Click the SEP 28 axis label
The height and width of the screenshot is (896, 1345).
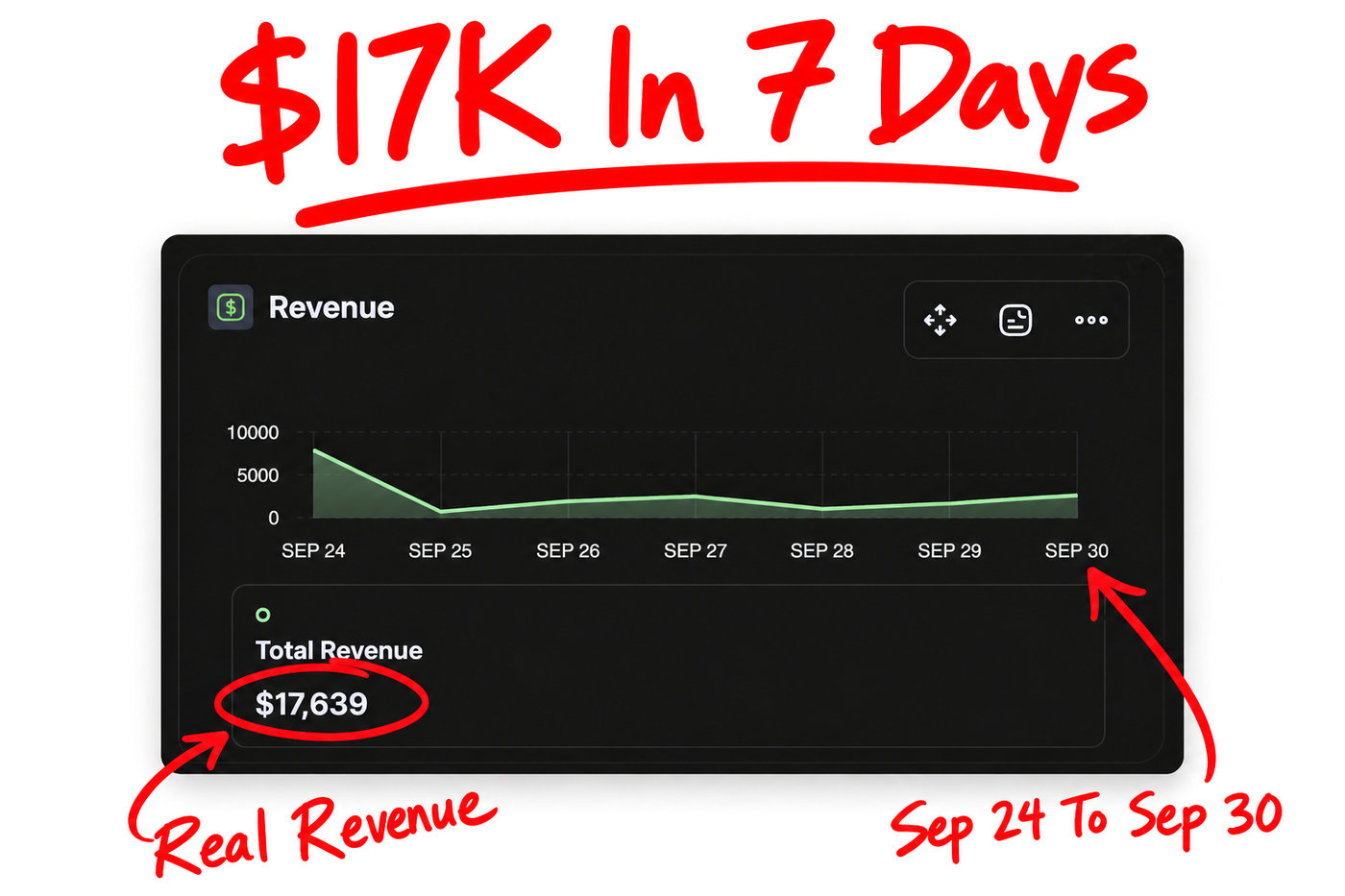[x=821, y=551]
